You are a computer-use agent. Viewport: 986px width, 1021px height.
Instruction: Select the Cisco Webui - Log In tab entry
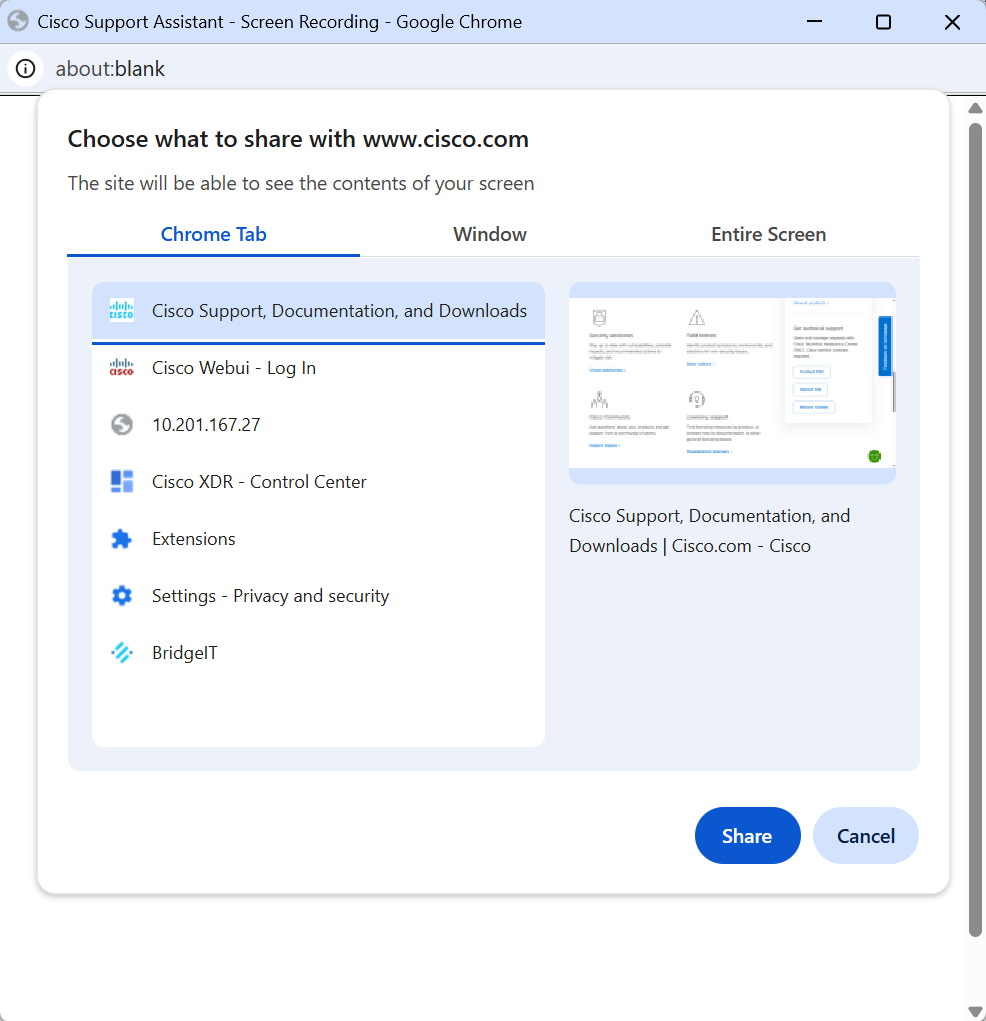point(318,368)
